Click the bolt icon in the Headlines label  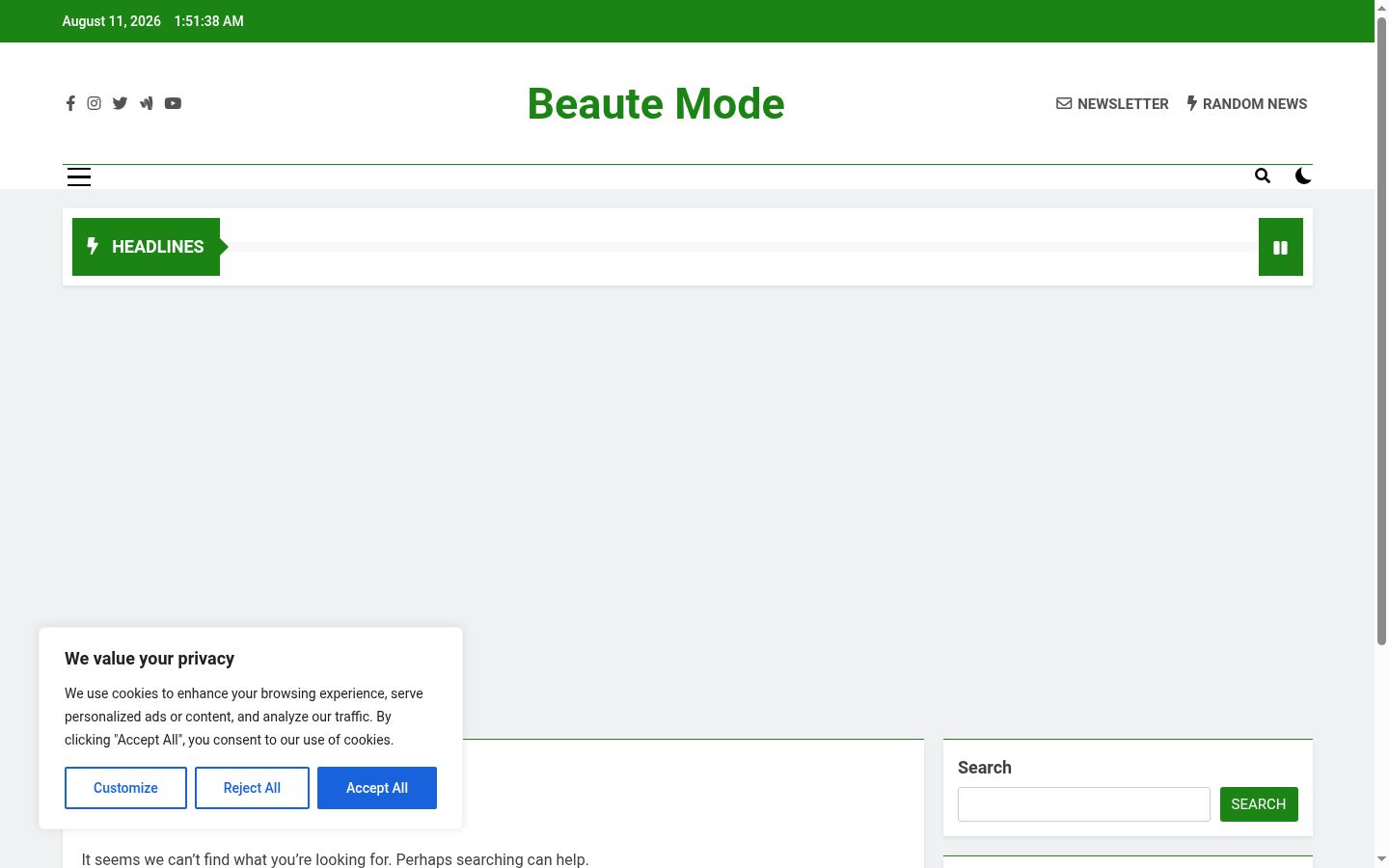(x=93, y=246)
